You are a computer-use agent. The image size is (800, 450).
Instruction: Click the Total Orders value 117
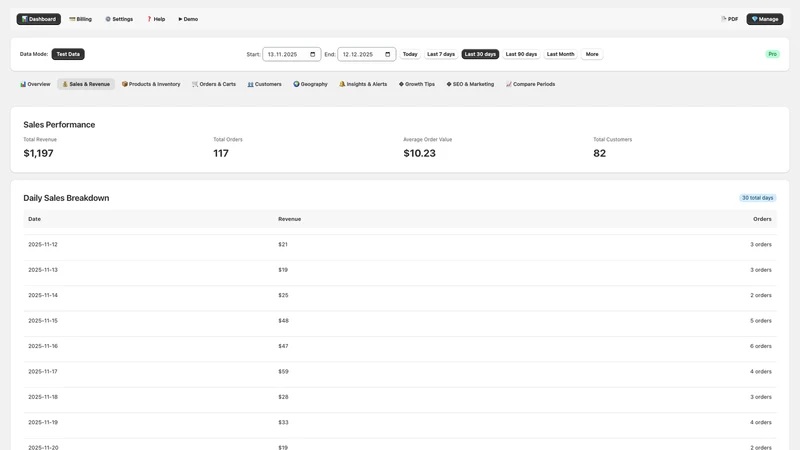coord(221,153)
